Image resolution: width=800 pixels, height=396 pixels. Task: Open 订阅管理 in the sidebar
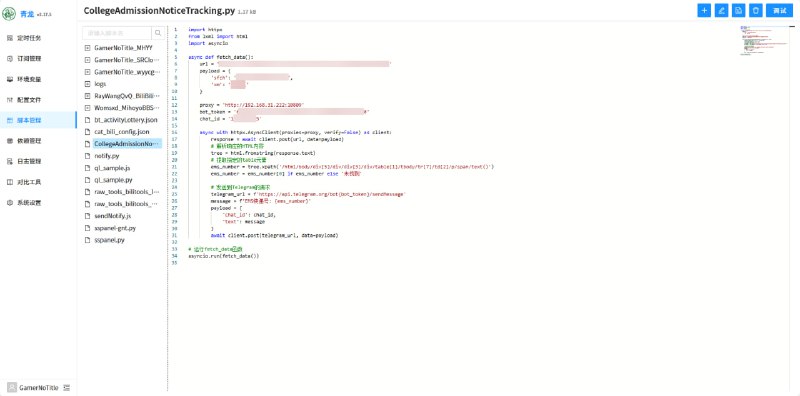38,59
